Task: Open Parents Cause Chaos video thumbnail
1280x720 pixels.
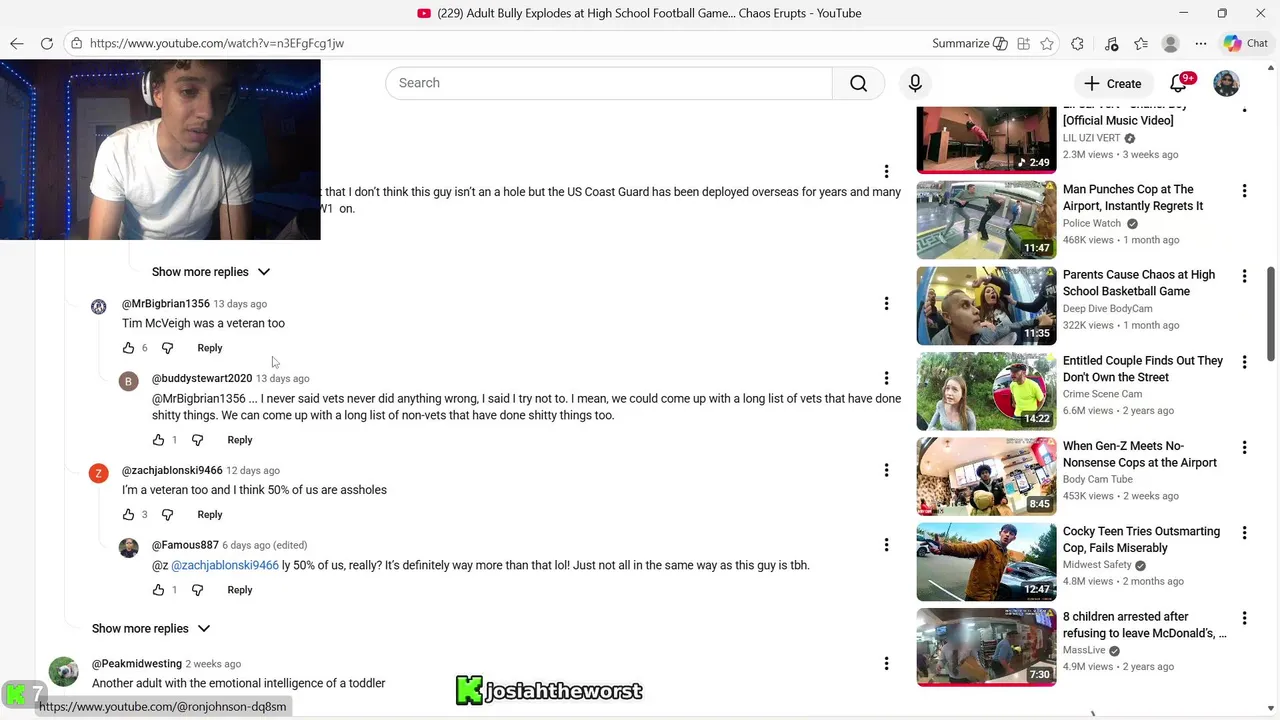Action: [x=986, y=305]
